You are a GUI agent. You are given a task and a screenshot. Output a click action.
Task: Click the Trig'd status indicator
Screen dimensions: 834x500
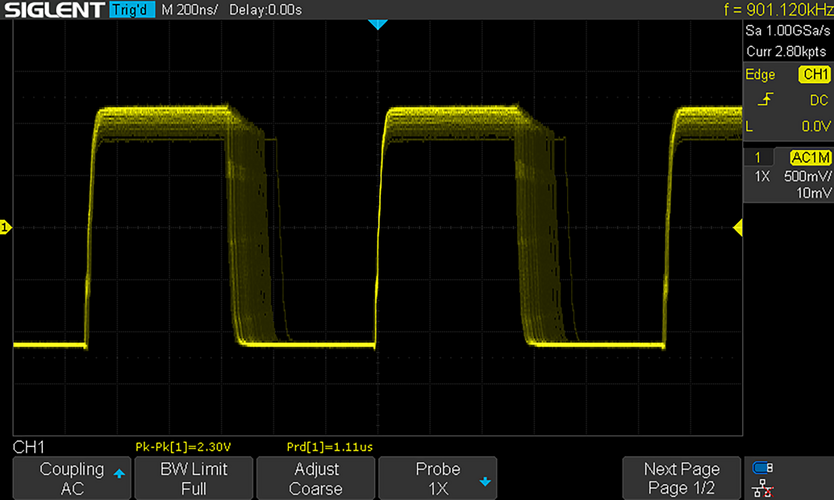click(x=132, y=10)
